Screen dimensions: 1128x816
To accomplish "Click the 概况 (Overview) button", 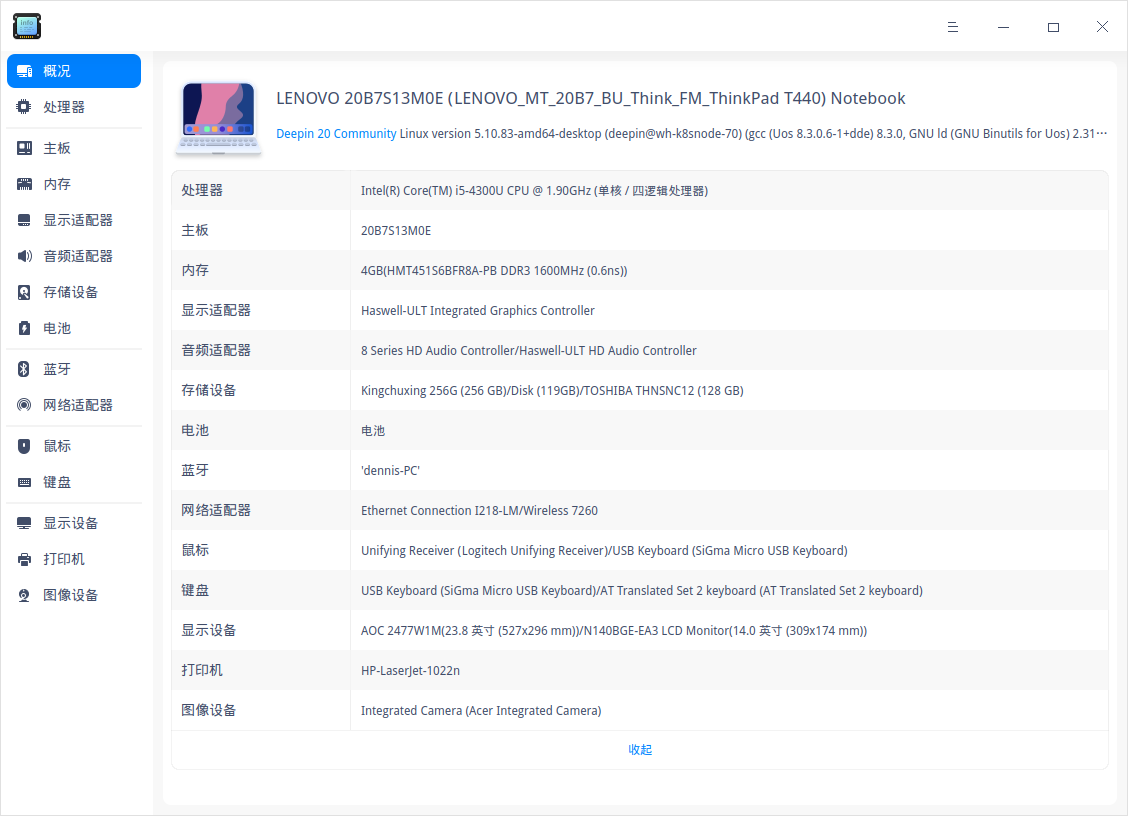I will [x=73, y=70].
